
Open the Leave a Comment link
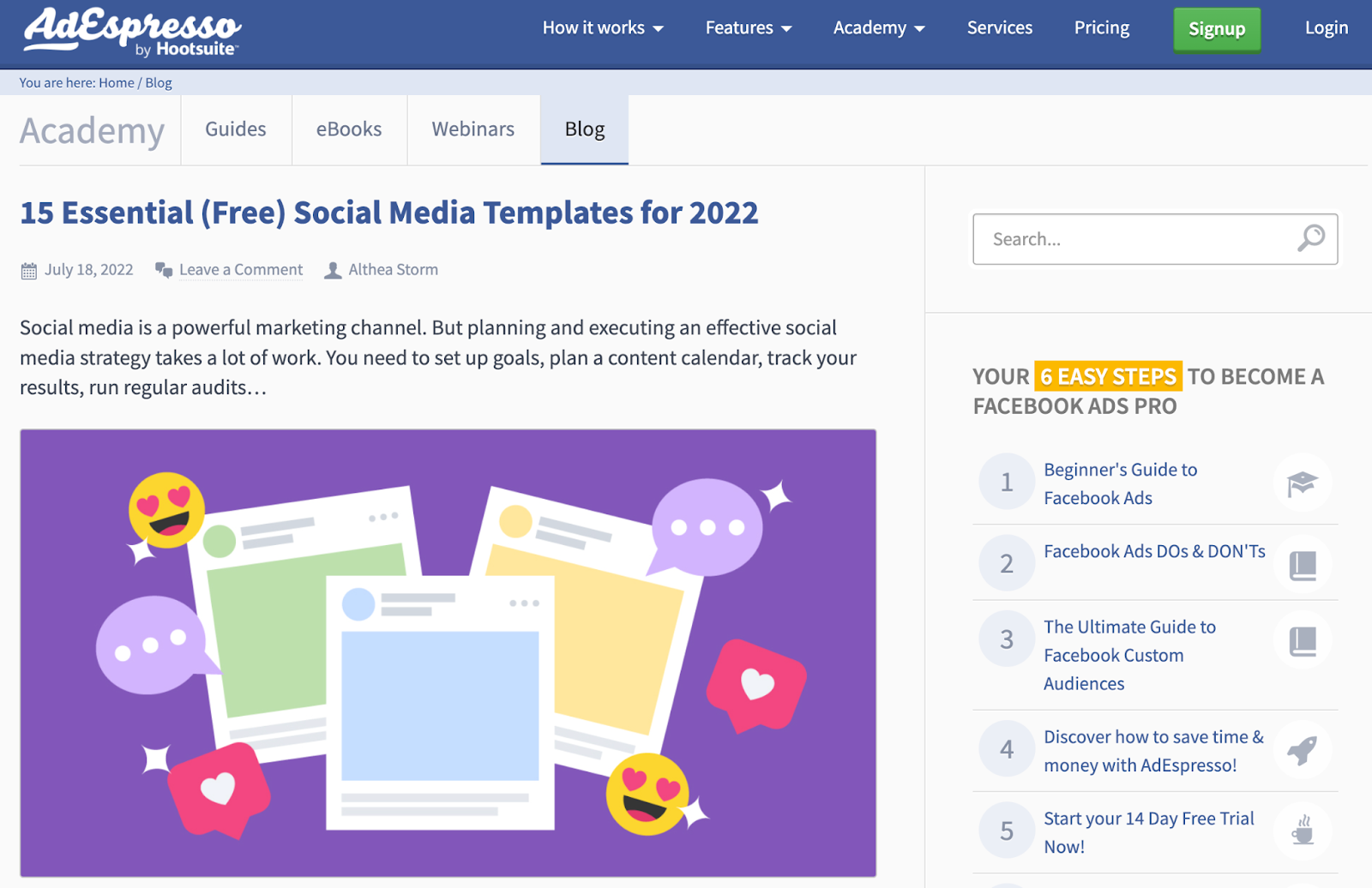click(x=241, y=270)
